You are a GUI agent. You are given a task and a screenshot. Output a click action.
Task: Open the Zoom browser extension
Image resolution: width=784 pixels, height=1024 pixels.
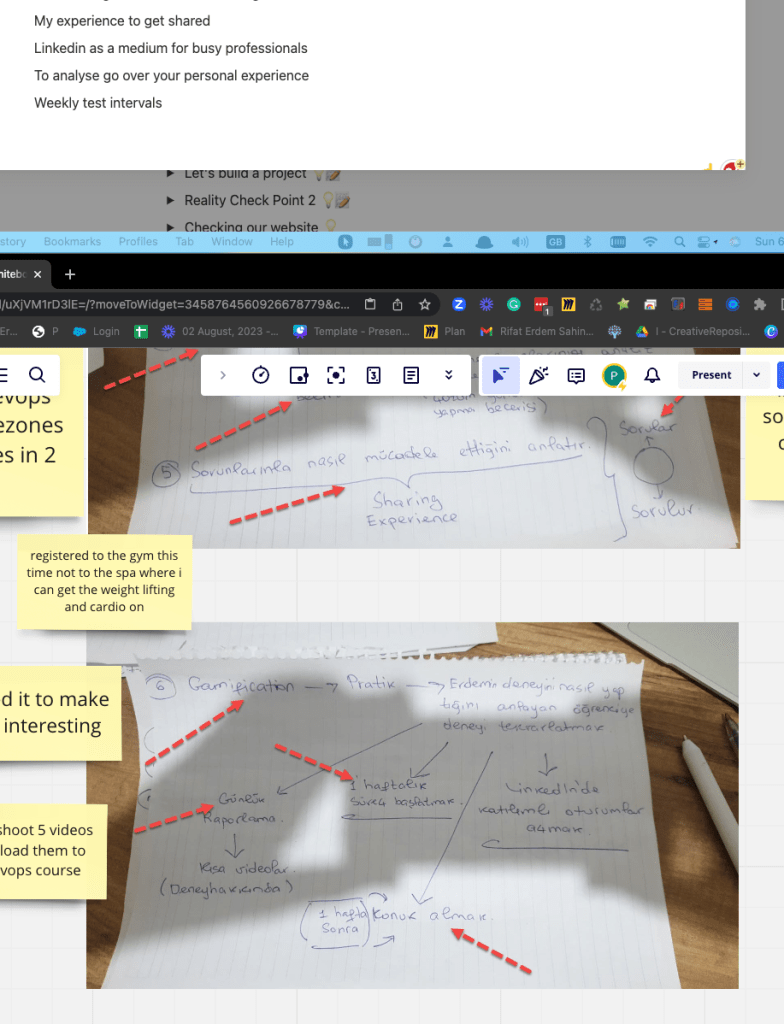pyautogui.click(x=459, y=304)
